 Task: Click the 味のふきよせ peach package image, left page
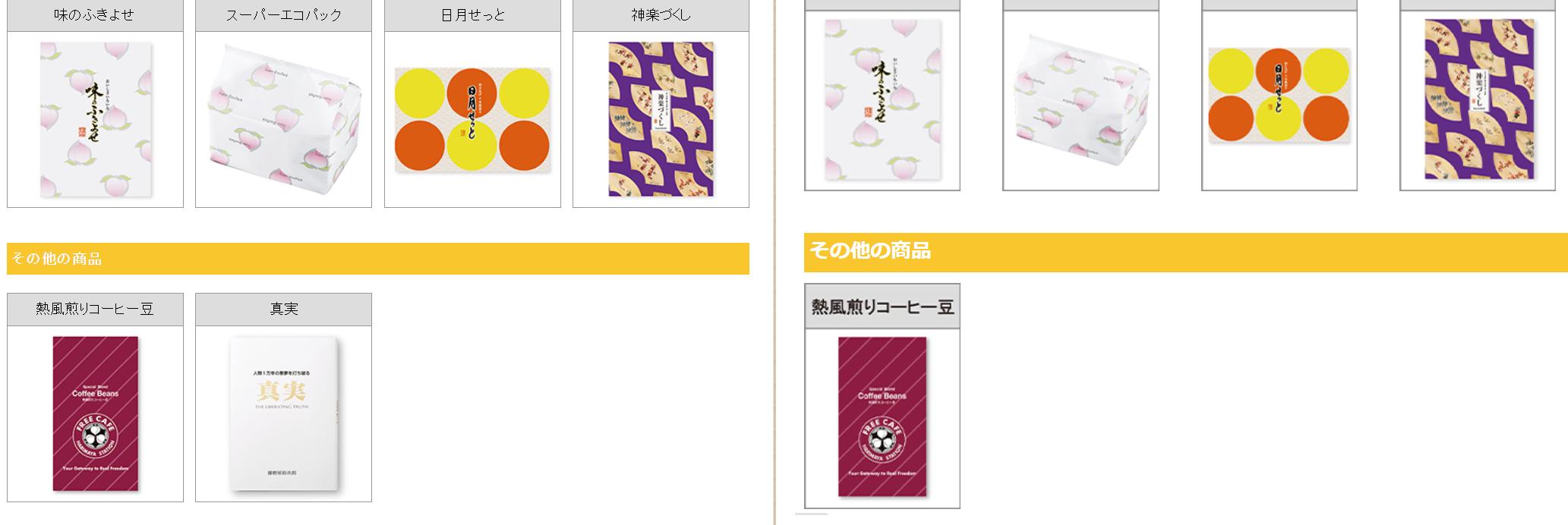[x=96, y=120]
